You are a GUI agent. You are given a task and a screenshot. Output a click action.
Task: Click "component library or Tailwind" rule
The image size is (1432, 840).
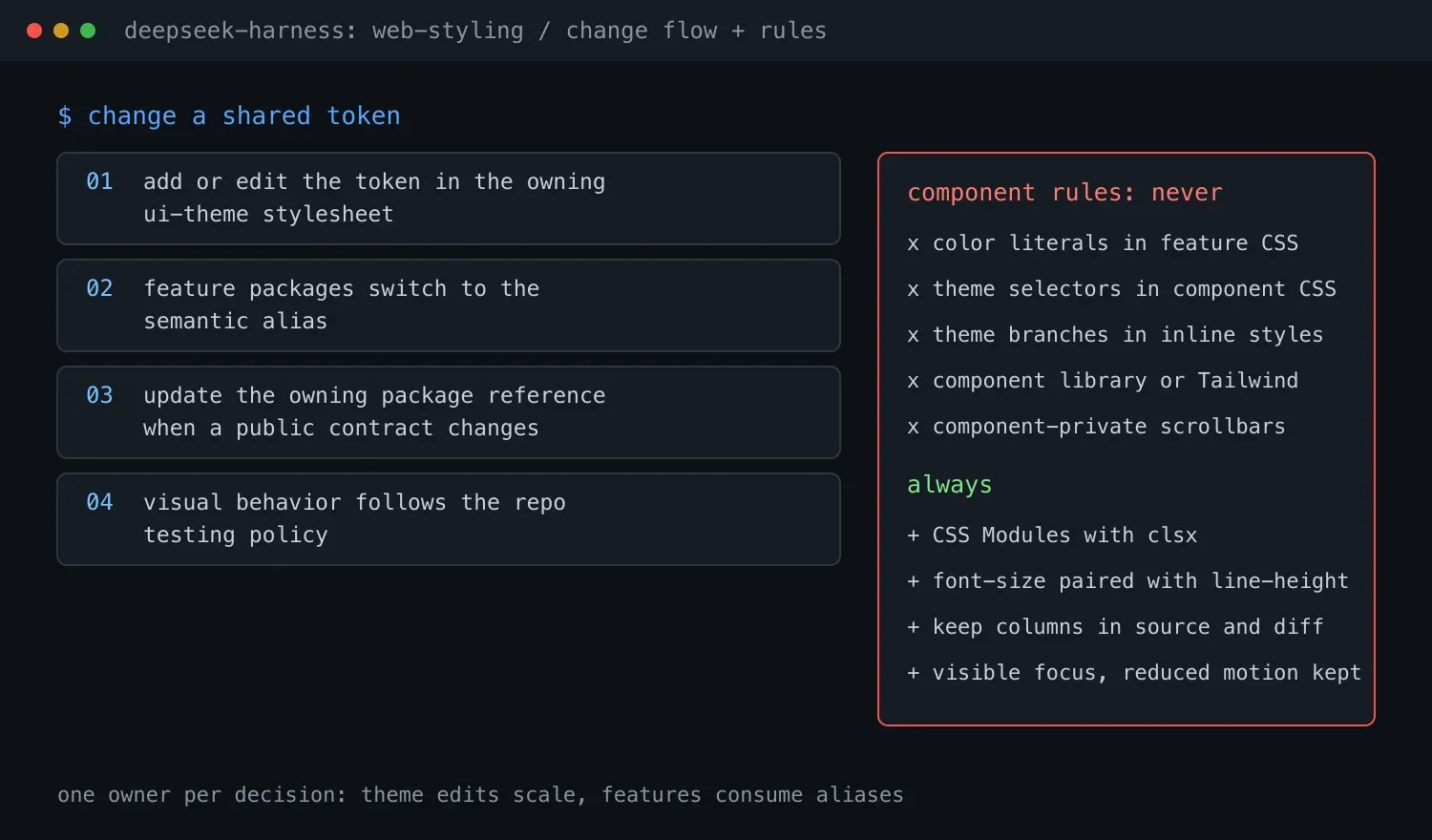point(1103,381)
